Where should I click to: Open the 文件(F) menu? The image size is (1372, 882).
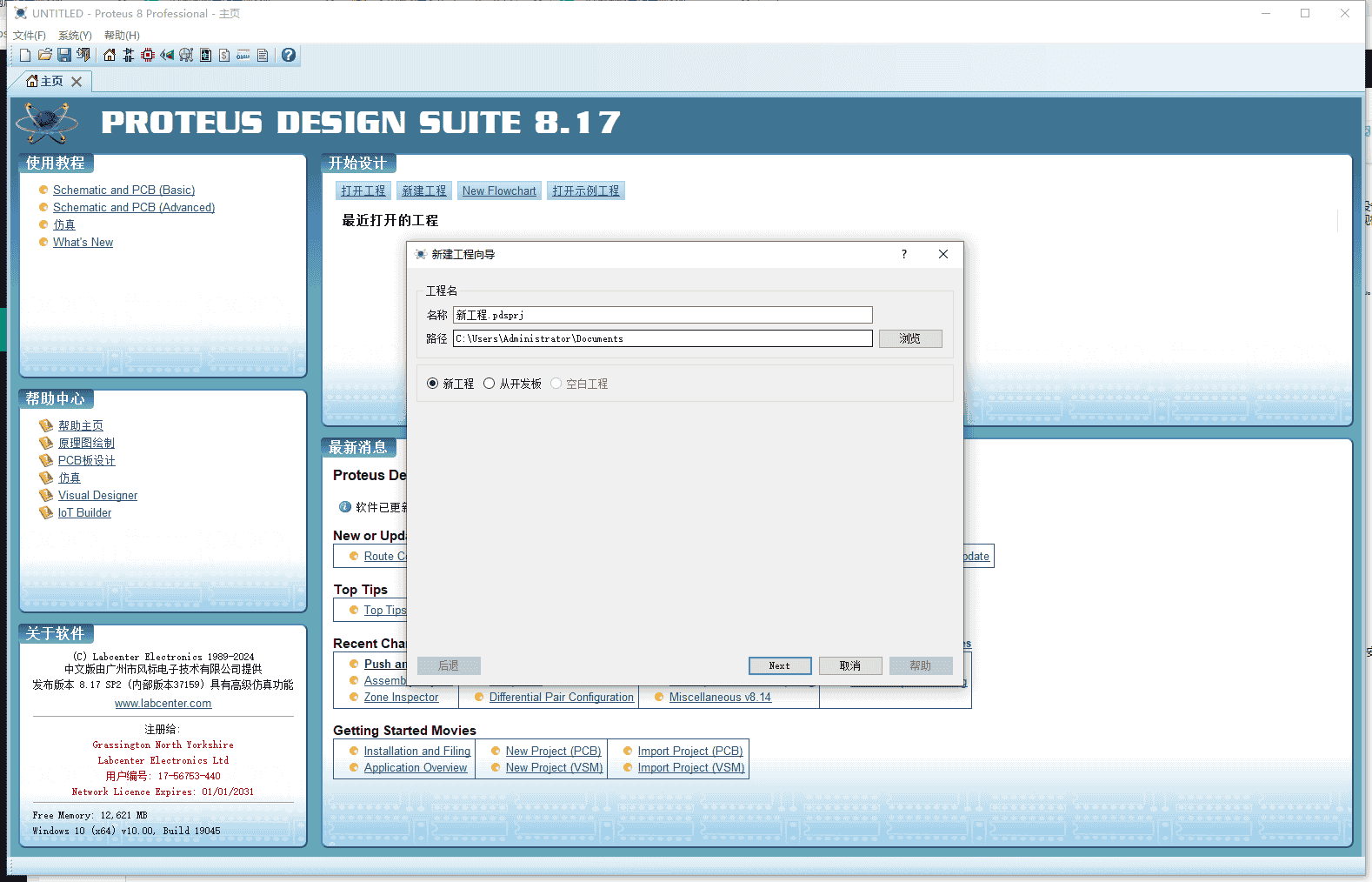tap(29, 36)
